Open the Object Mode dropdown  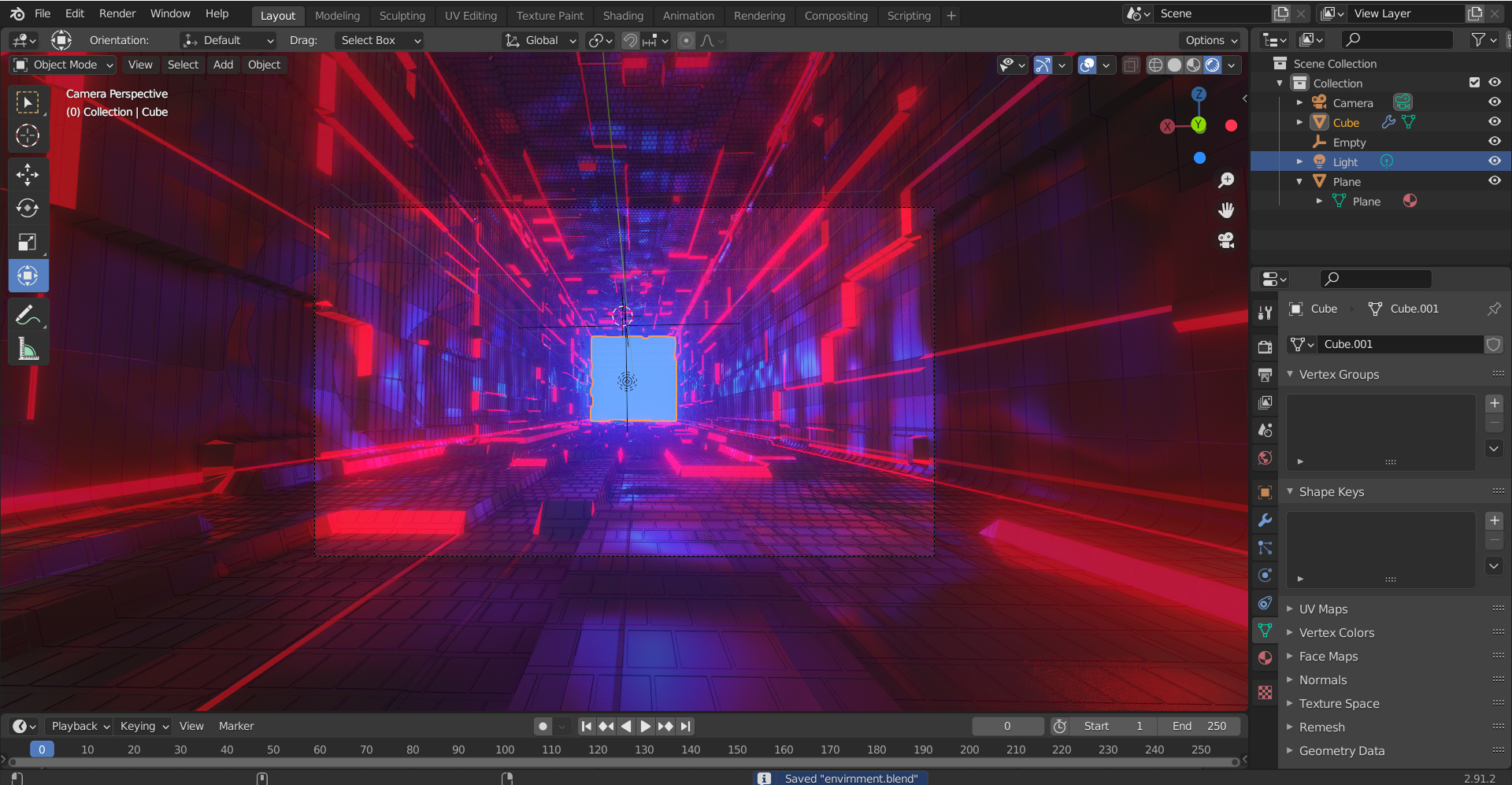coord(64,65)
